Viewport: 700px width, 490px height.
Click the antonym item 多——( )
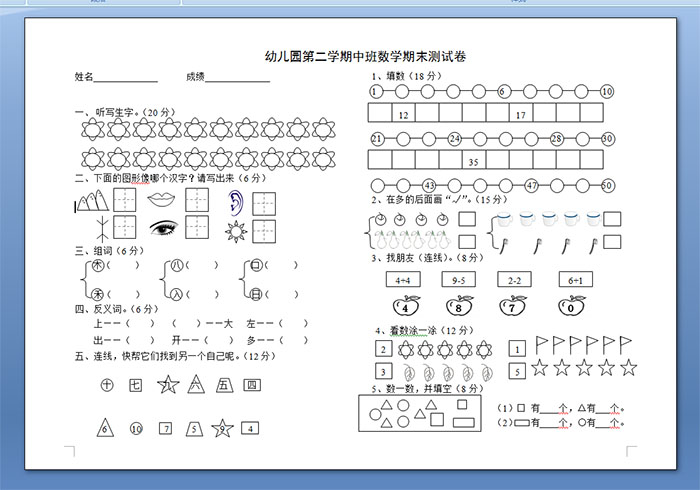(x=277, y=341)
